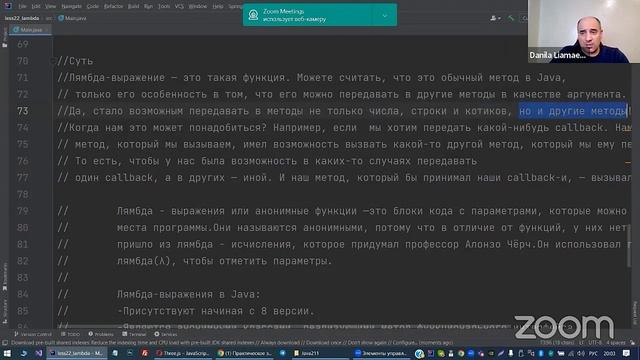The height and width of the screenshot is (360, 640).
Task: Click the Zoom Meetings webcam notification icon
Action: 253,16
